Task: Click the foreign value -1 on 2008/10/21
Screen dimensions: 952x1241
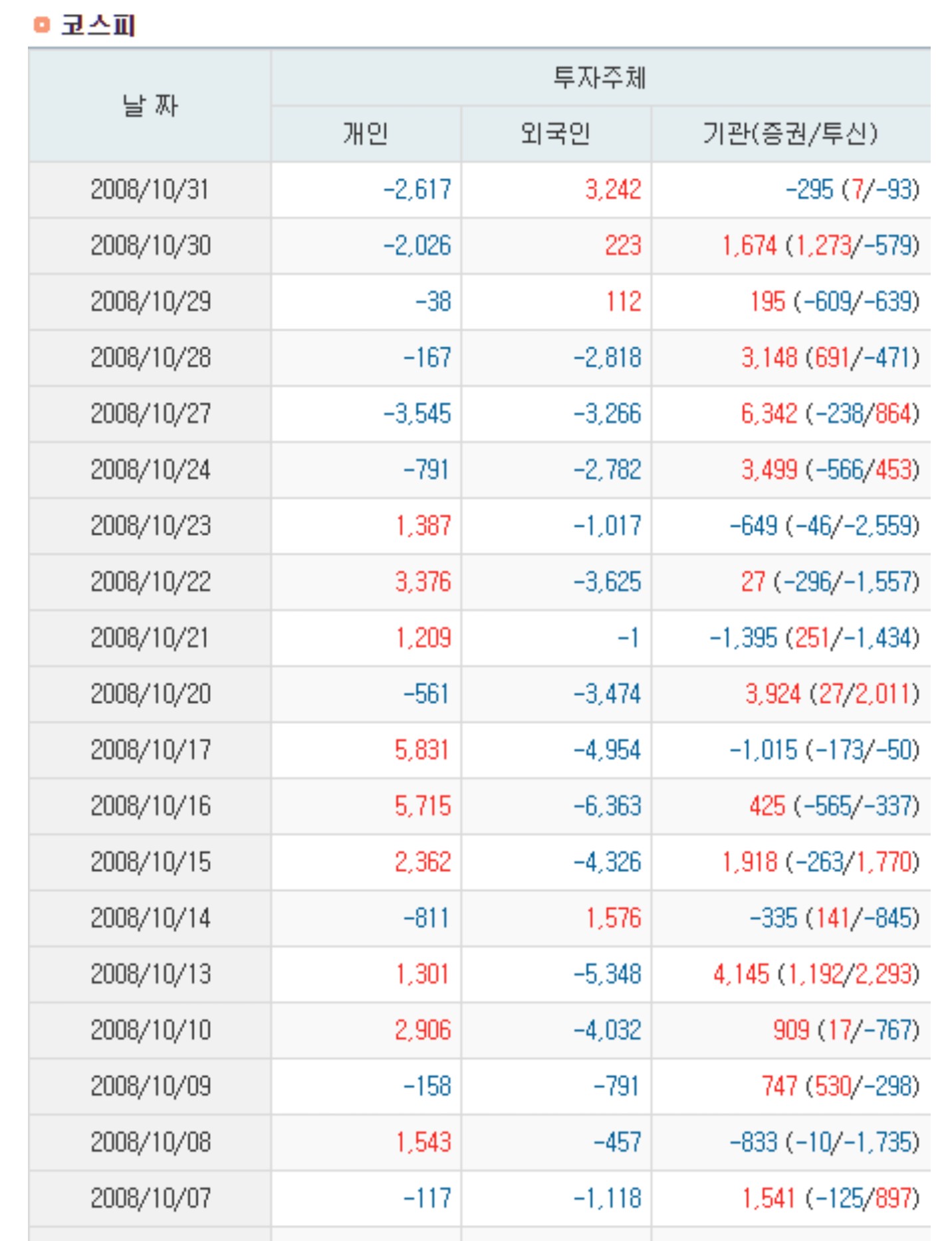Action: coord(628,638)
